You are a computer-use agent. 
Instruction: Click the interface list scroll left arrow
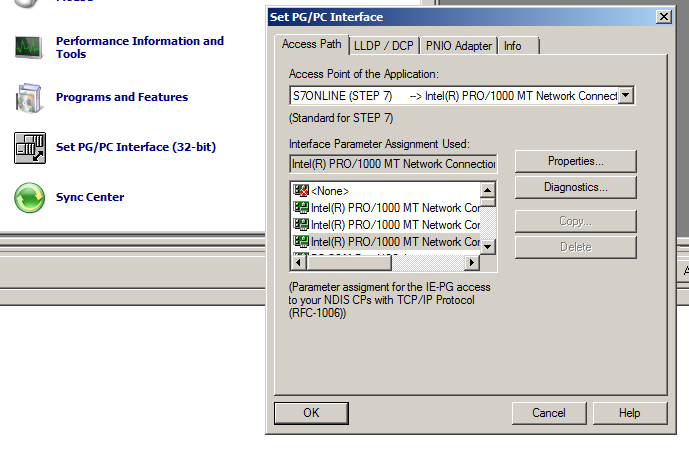pyautogui.click(x=299, y=263)
